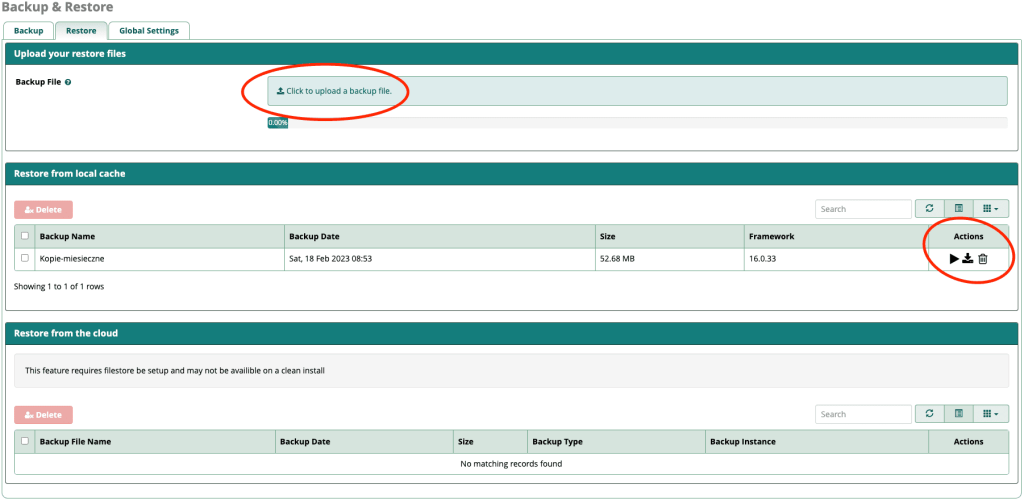Focus the Search field in cloud section
The image size is (1024, 503).
click(x=863, y=414)
